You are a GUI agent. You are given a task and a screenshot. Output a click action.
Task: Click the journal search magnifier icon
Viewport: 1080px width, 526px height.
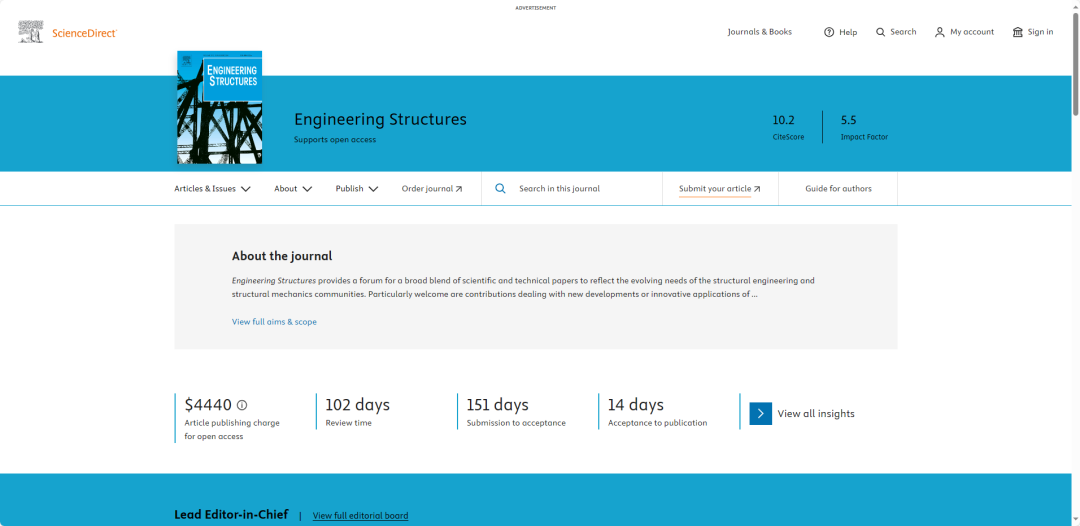point(501,189)
